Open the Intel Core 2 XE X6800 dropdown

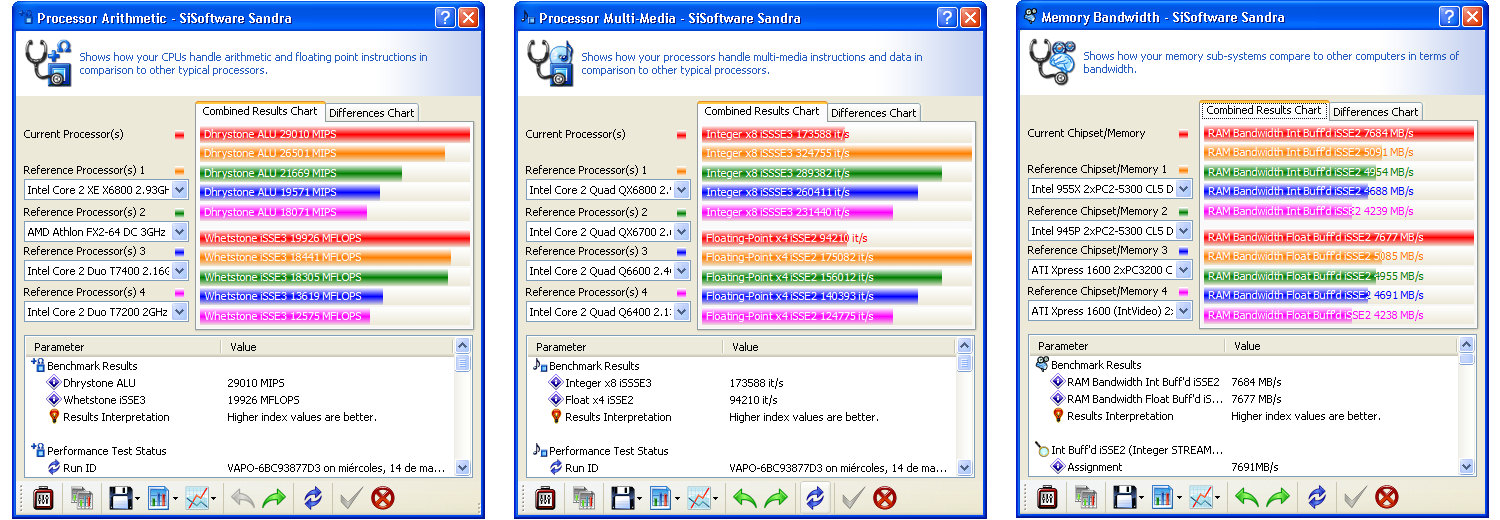(x=180, y=189)
